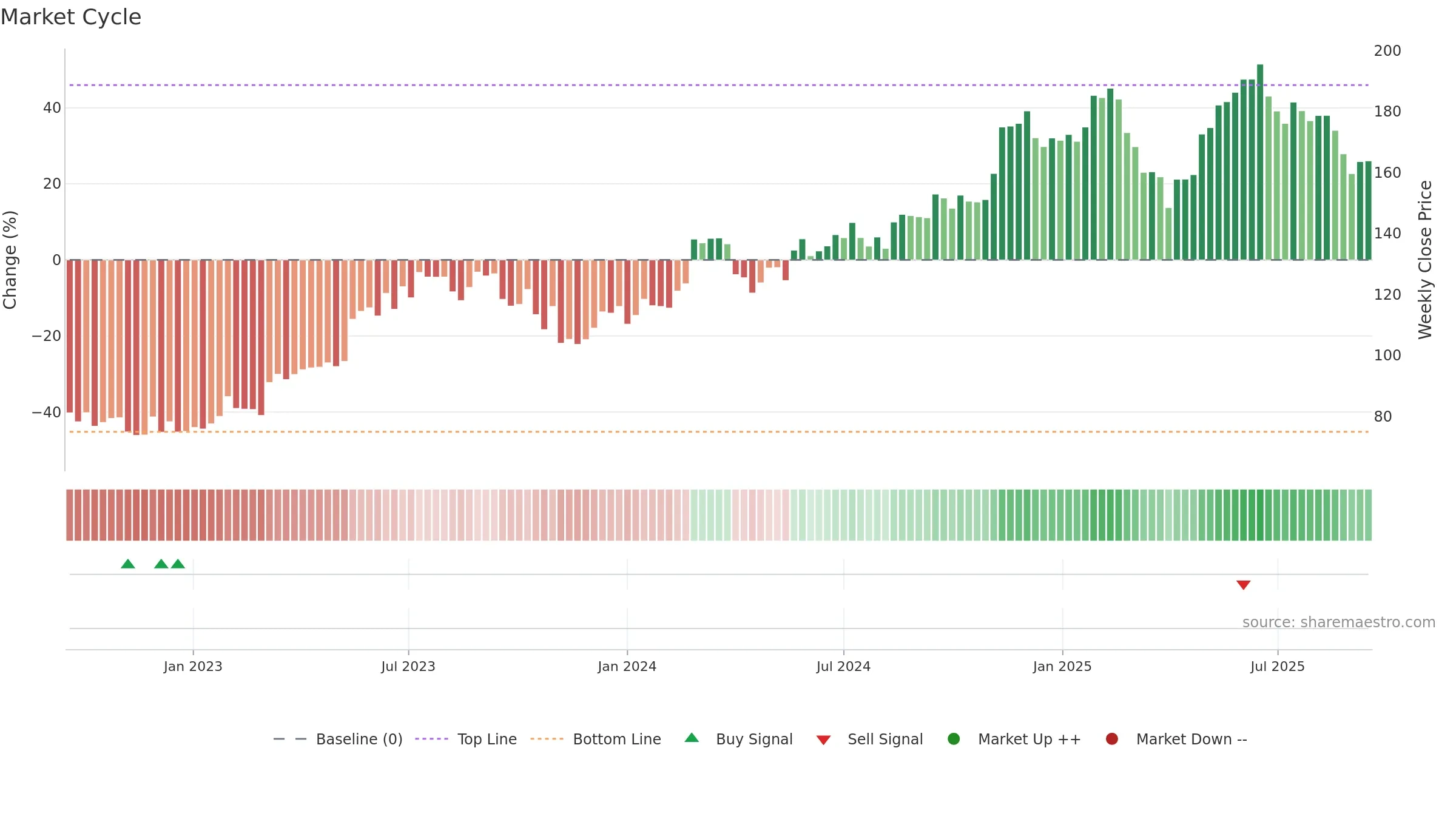Screen dimensions: 1456x819
Task: Toggle the Bottom Line legend entry
Action: 596,739
